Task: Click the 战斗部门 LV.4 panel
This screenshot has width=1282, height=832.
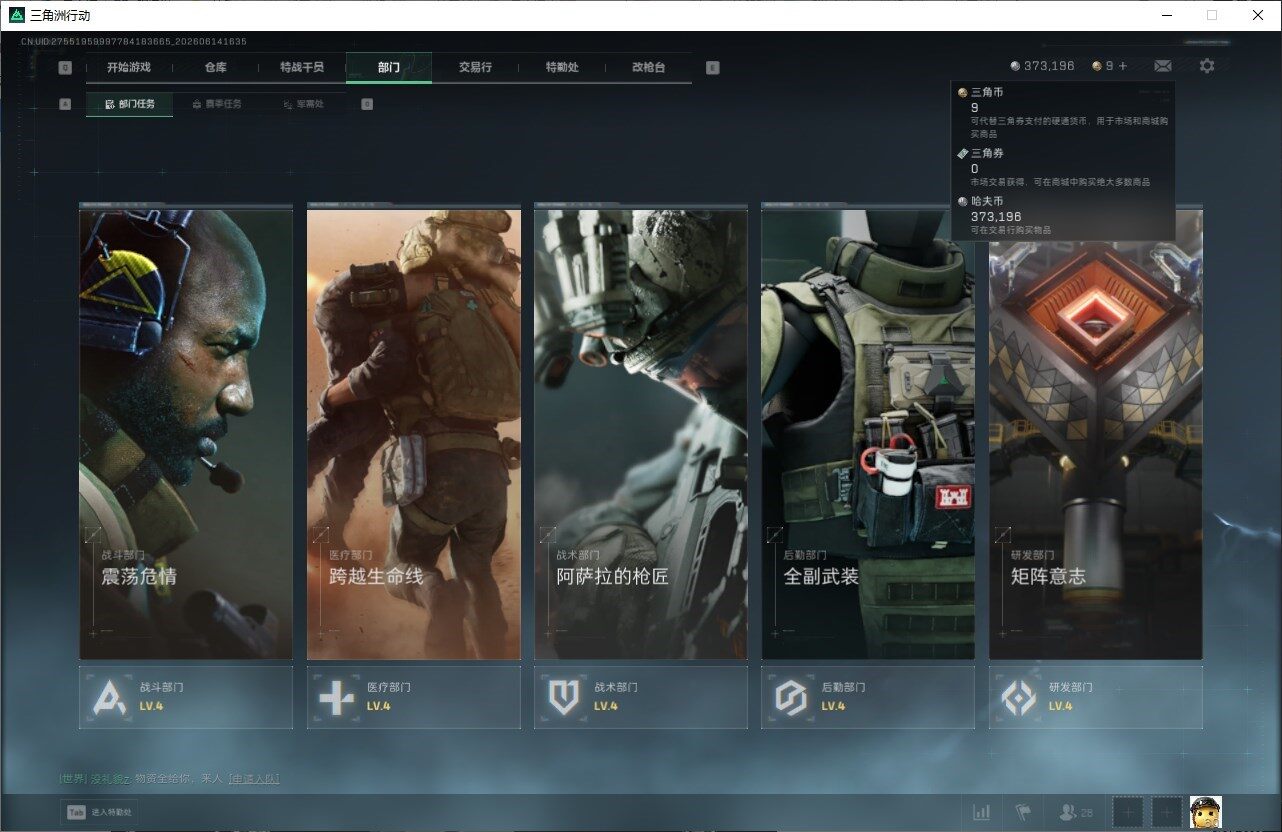Action: pos(186,697)
